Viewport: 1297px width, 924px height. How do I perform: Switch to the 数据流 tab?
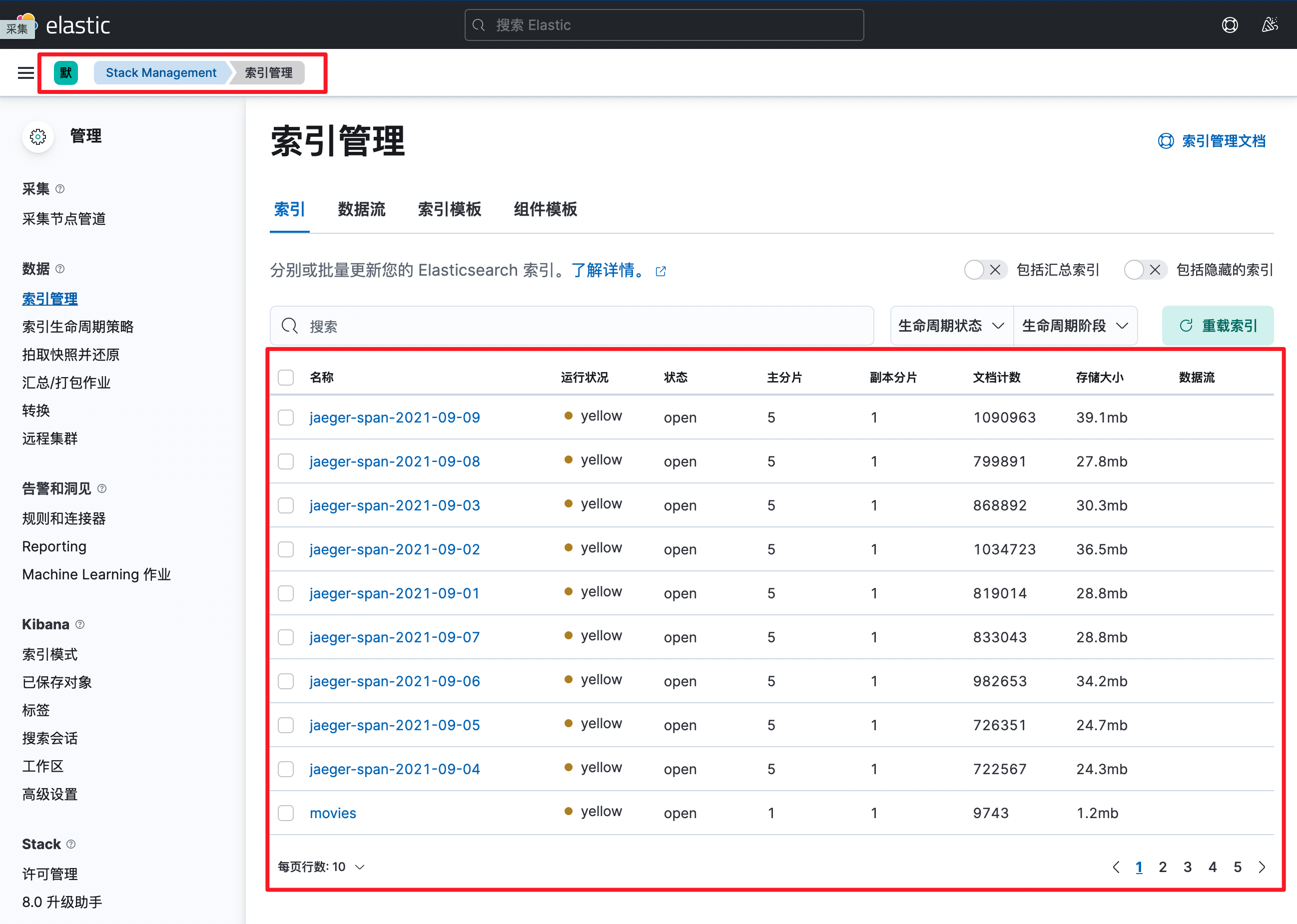(361, 209)
